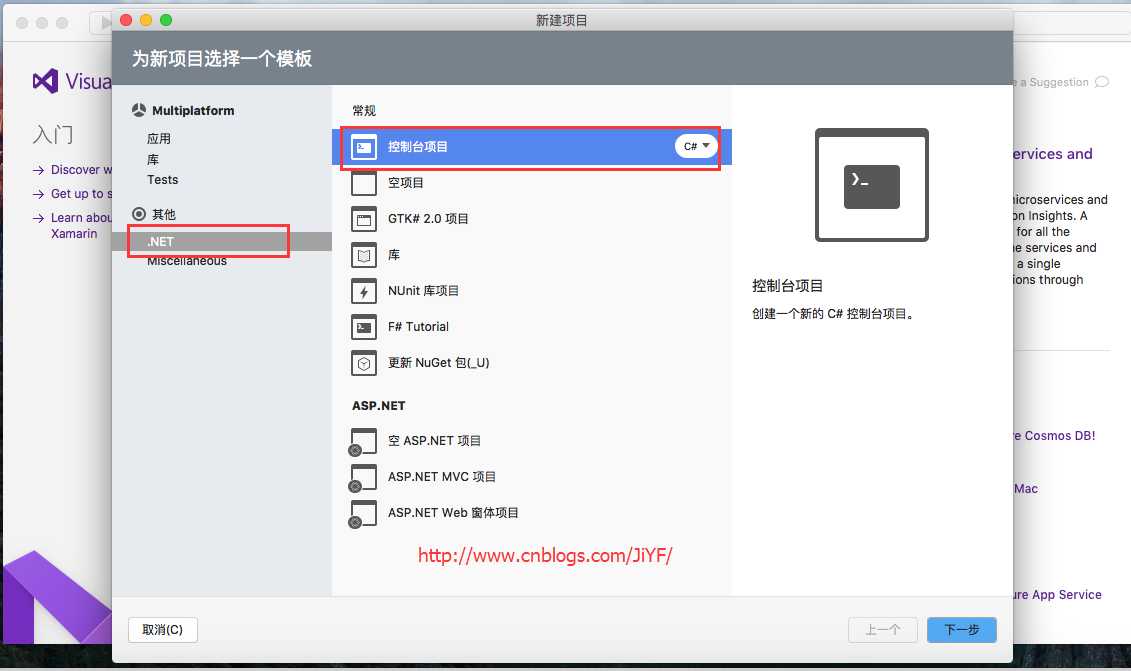Click the ASP.NET Web Forms project icon
This screenshot has width=1131, height=671.
pos(363,514)
